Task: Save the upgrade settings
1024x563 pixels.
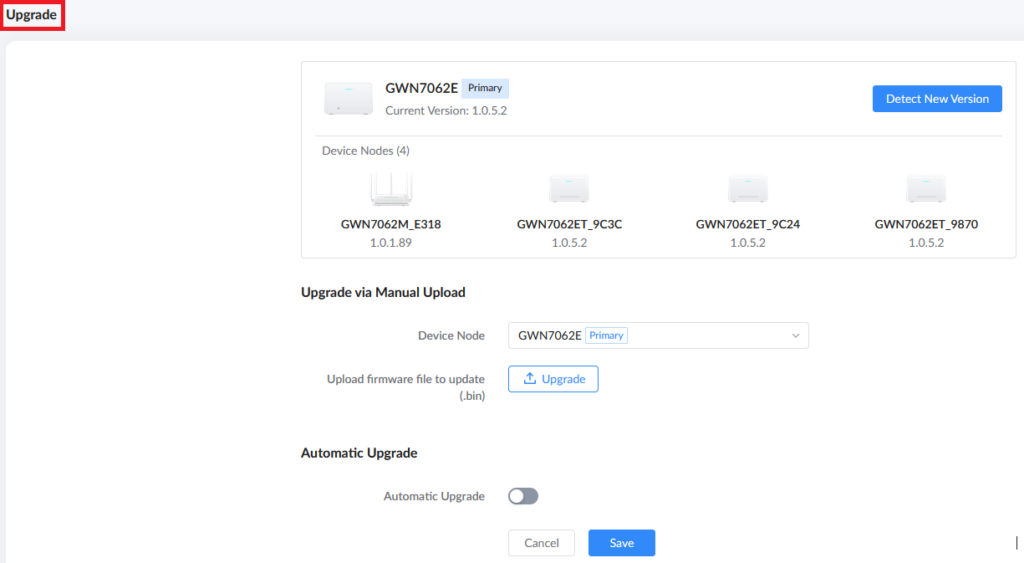Action: click(x=622, y=543)
